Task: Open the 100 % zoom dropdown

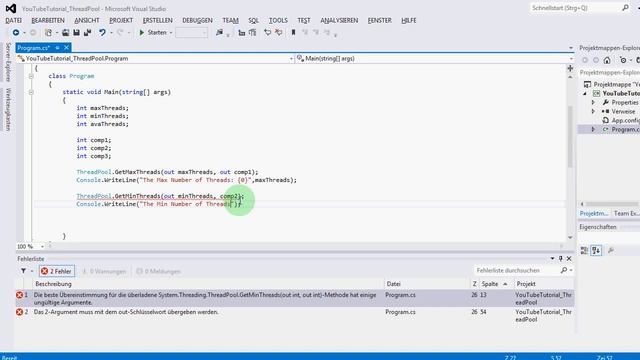Action: [42, 247]
